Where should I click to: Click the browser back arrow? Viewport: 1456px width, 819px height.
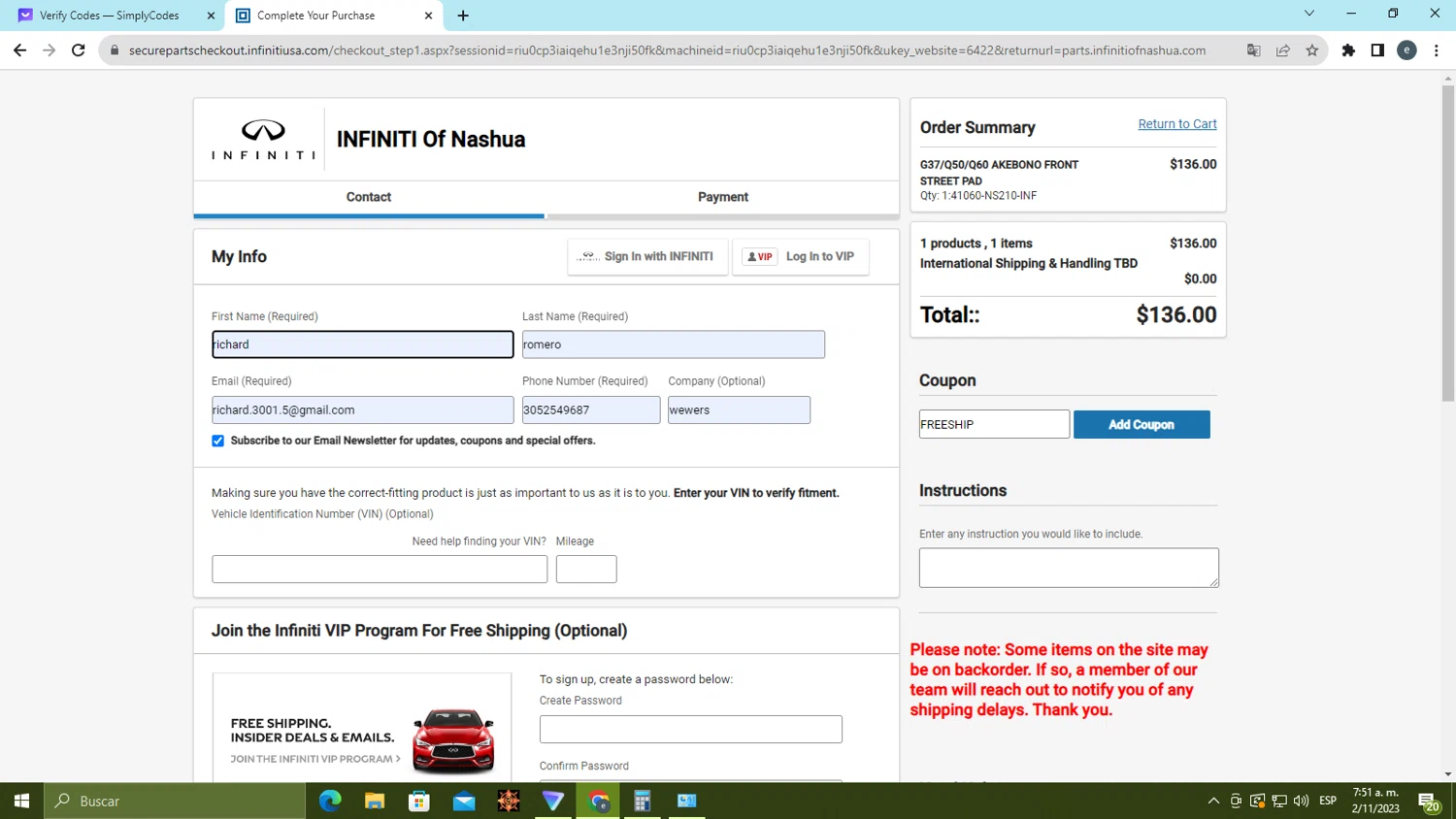[x=19, y=50]
